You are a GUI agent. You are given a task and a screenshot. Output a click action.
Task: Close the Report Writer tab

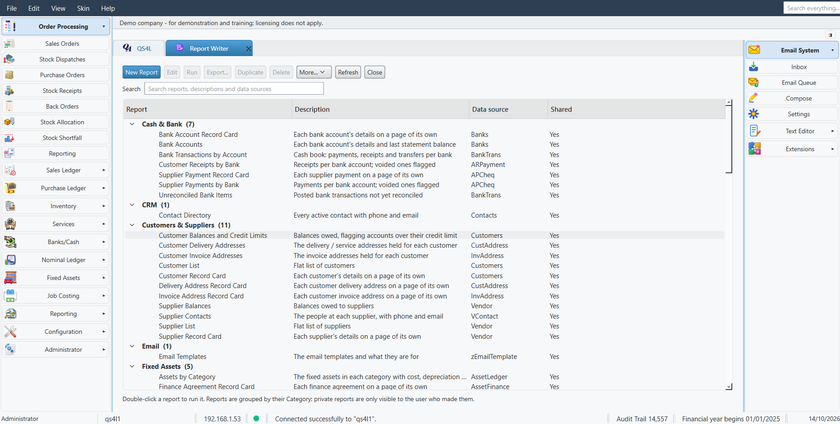coord(248,48)
